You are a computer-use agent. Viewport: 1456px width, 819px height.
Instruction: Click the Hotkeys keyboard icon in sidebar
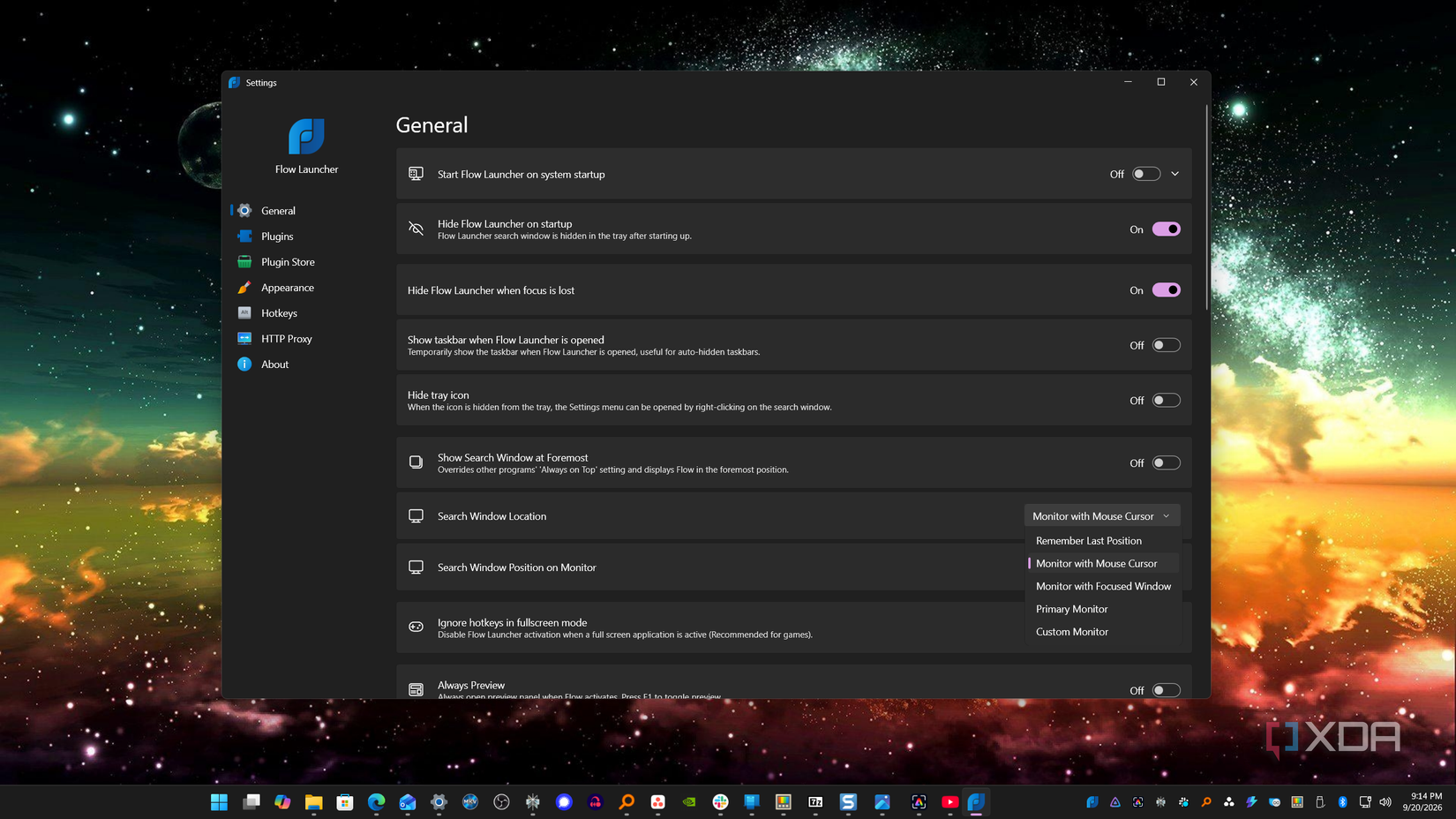point(244,312)
